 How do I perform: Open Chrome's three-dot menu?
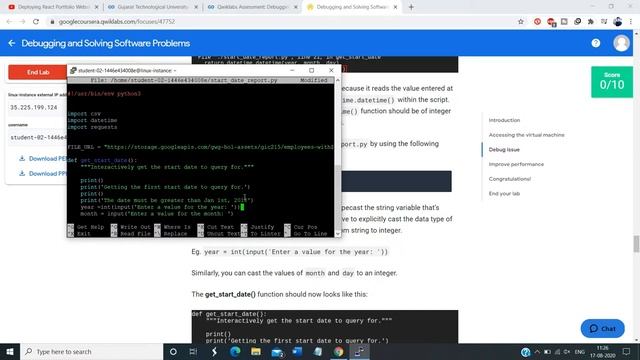tap(631, 22)
